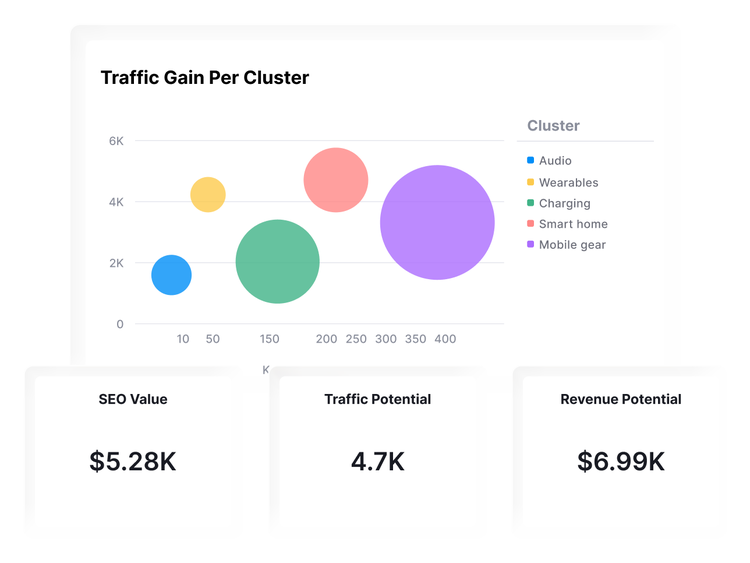Click the Traffic Gain Per Cluster title
Screen dimensions: 750x563
(x=205, y=78)
